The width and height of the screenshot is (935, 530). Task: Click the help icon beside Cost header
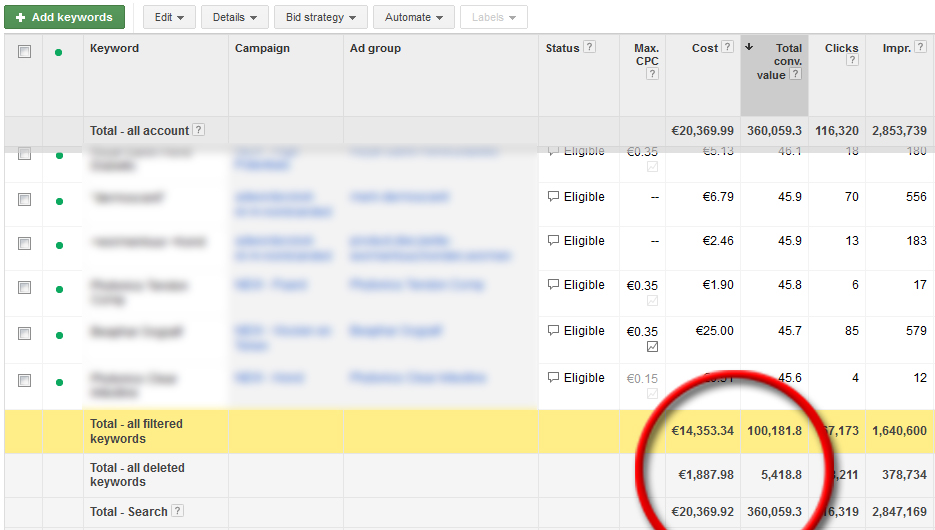(727, 47)
